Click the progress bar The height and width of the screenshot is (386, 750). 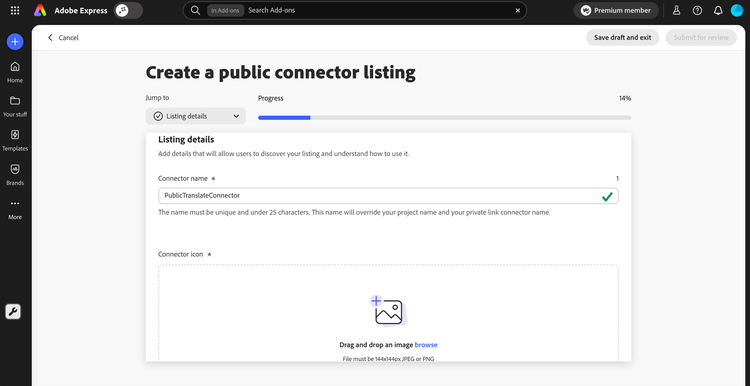coord(444,118)
